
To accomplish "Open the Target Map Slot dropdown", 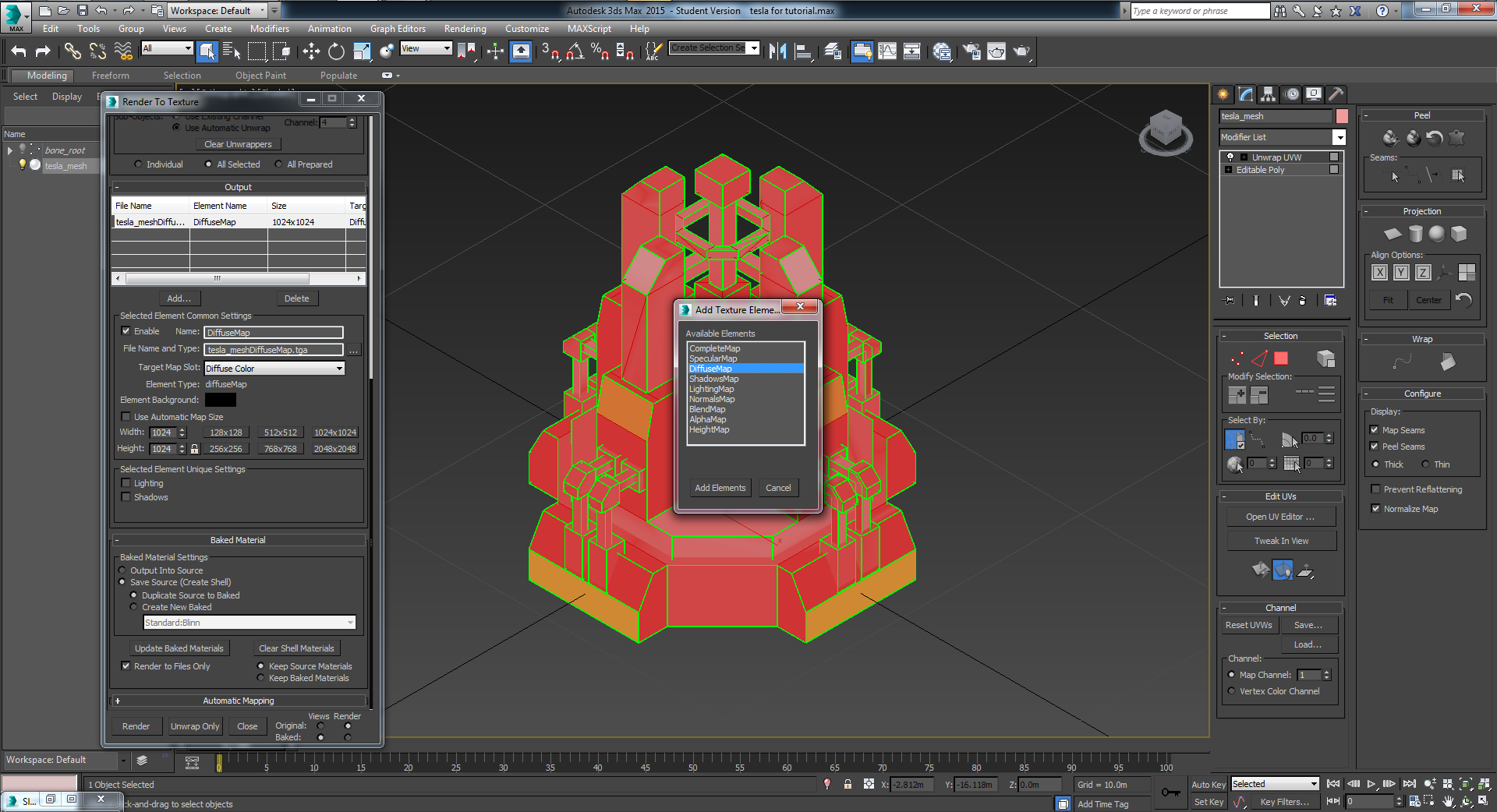I will pos(274,369).
